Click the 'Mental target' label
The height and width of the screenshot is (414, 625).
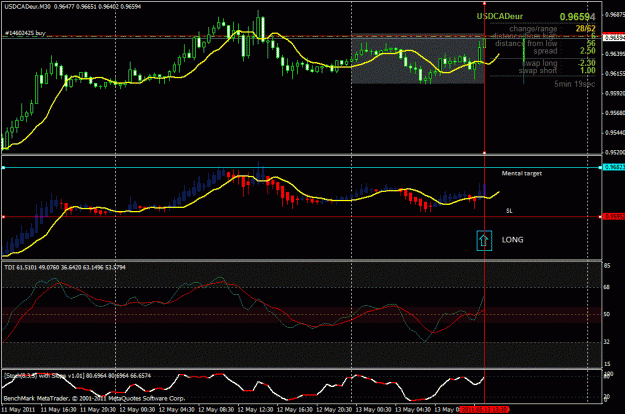(521, 173)
